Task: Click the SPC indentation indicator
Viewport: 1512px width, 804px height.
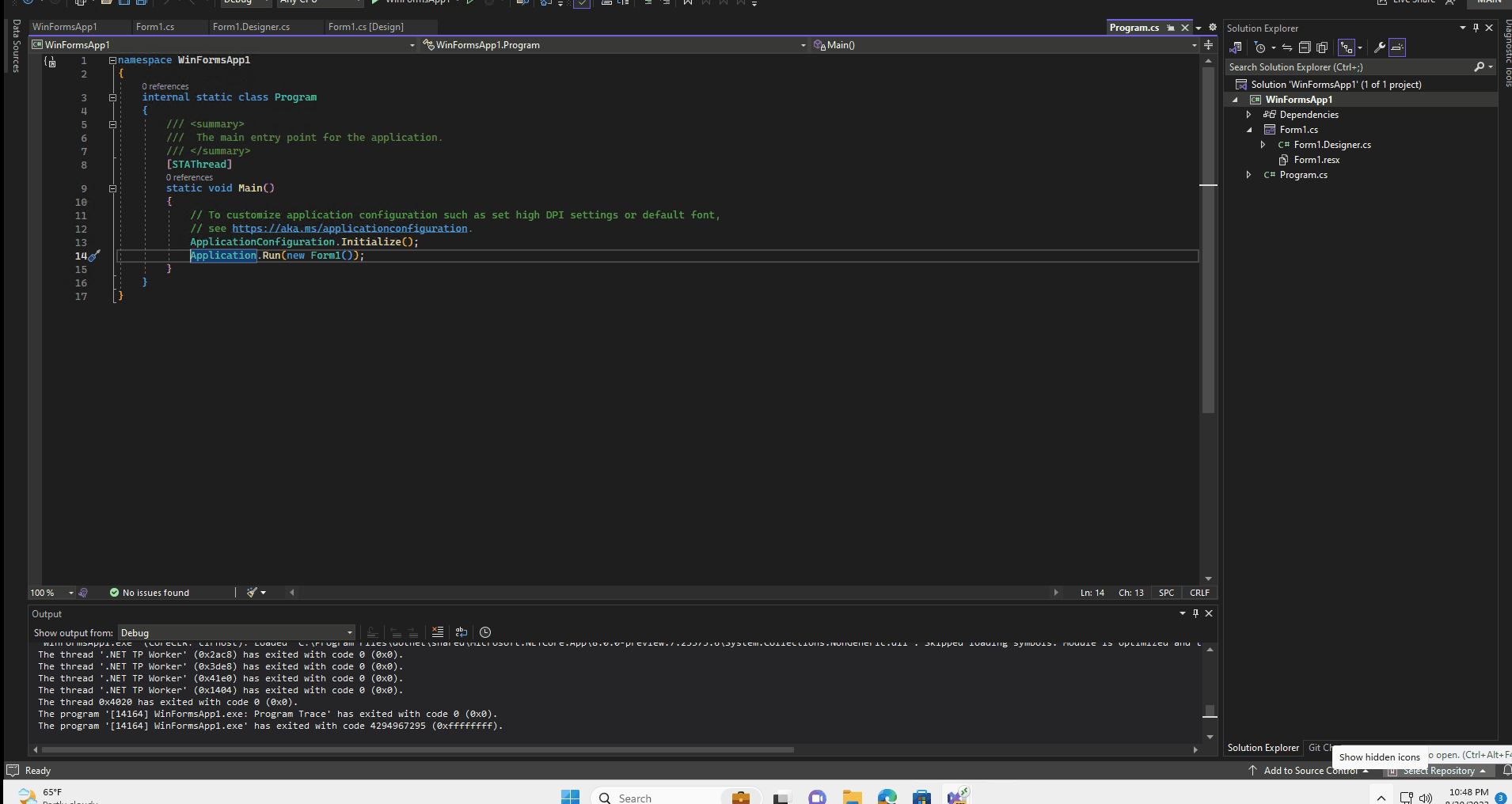Action: coord(1166,593)
